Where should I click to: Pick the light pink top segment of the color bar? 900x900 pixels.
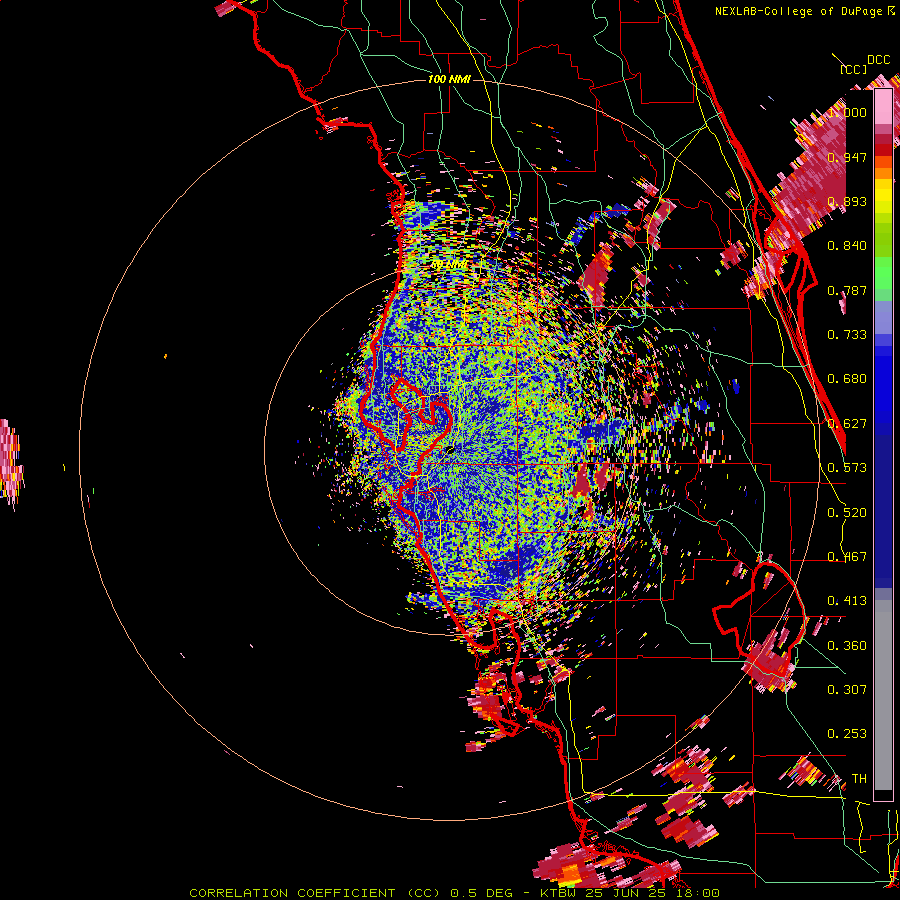[883, 107]
